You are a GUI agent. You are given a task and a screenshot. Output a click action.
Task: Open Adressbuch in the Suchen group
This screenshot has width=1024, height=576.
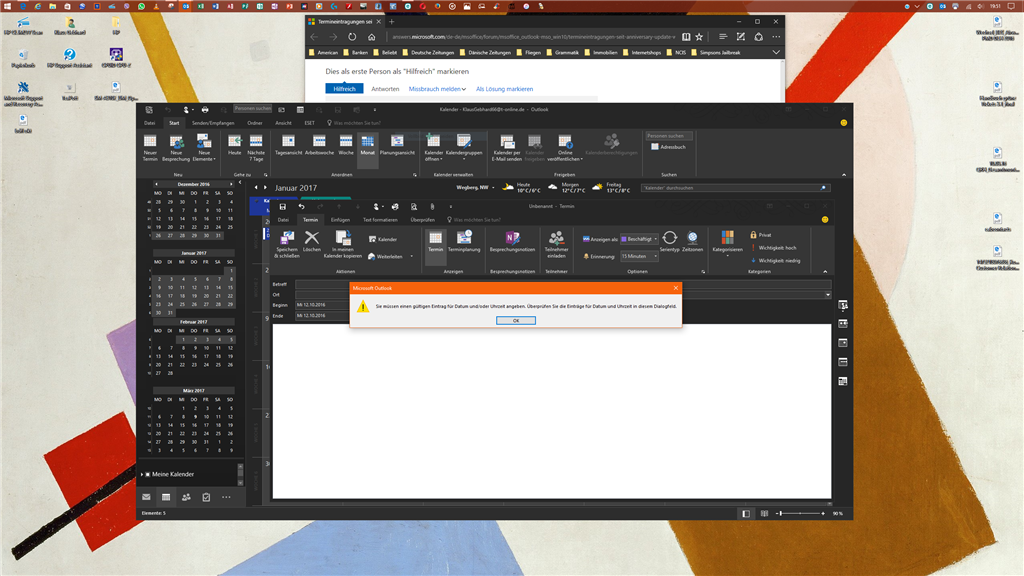tap(668, 147)
